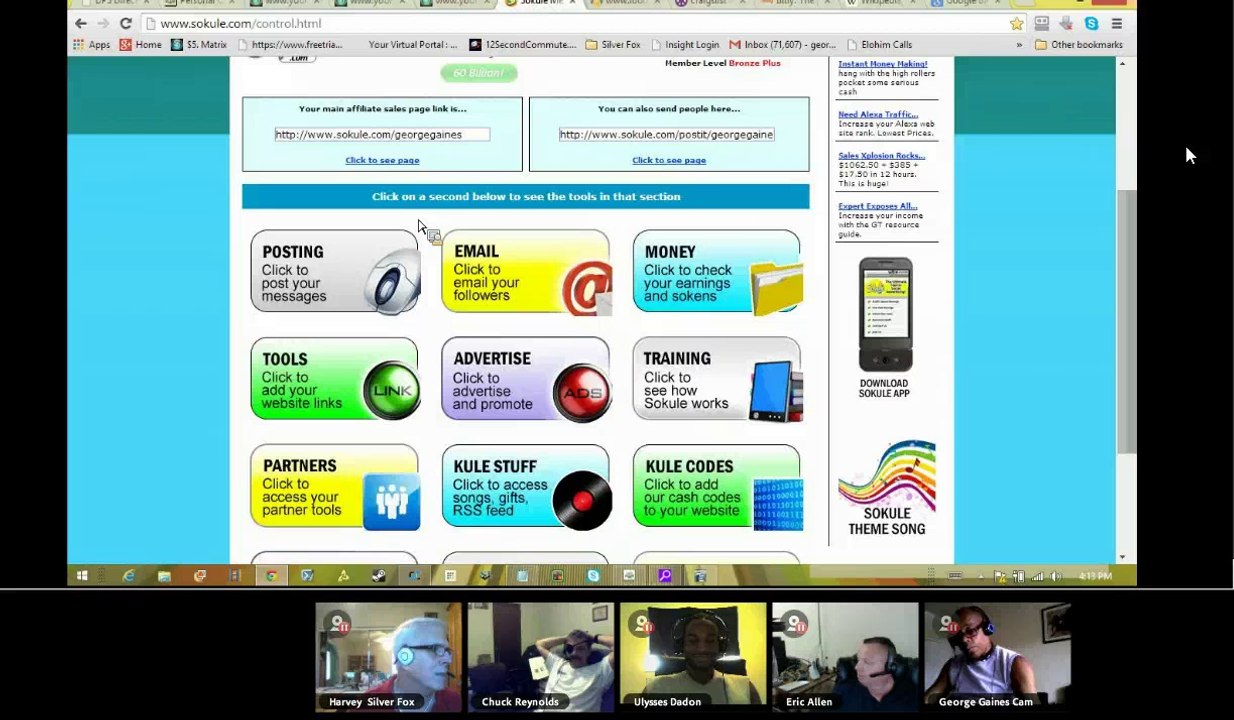Bookmark page with the star icon
The width and height of the screenshot is (1234, 720).
point(1016,23)
